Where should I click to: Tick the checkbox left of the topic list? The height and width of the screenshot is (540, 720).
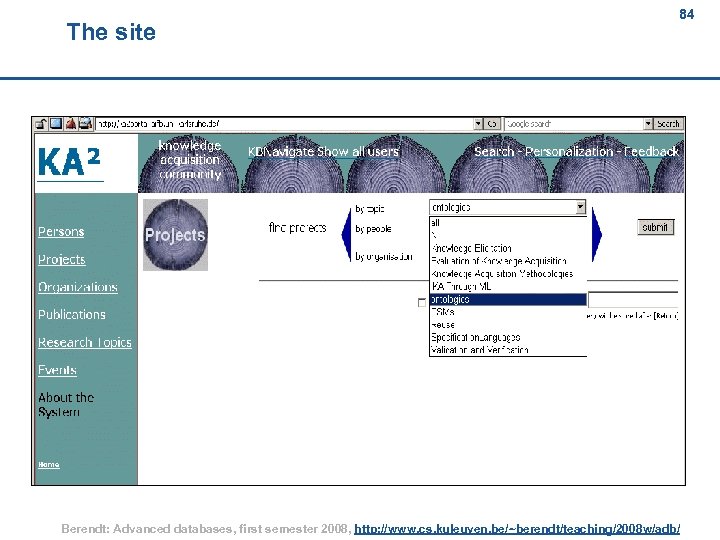click(422, 303)
